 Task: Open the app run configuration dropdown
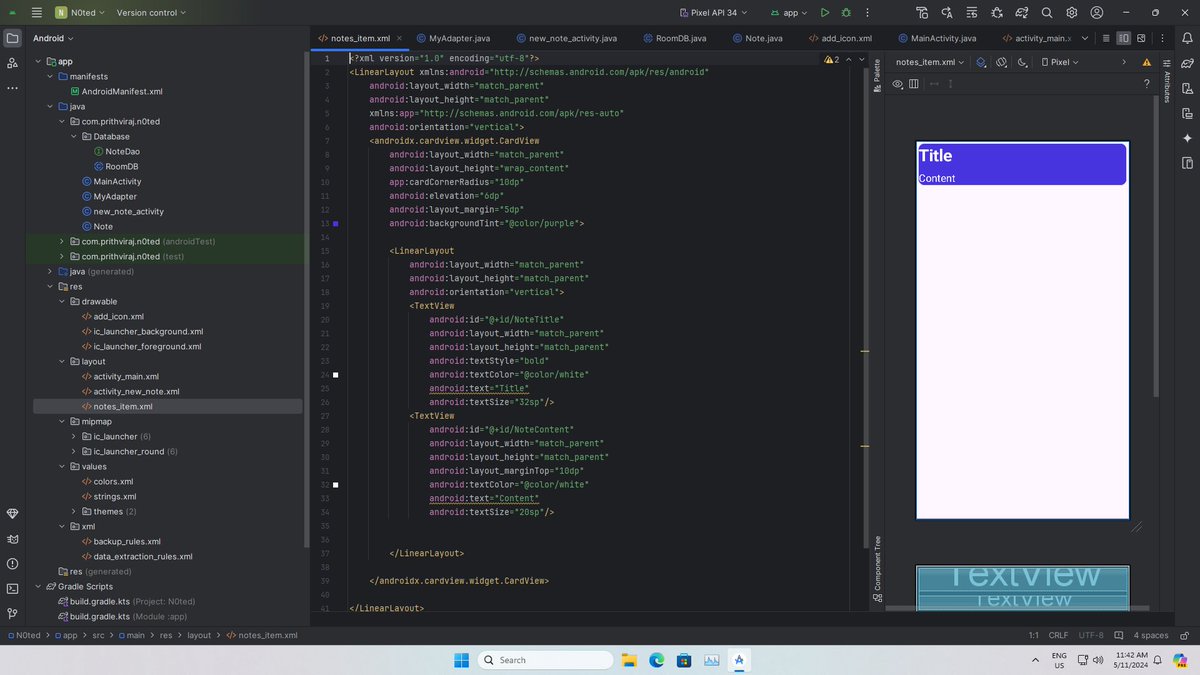(x=789, y=13)
